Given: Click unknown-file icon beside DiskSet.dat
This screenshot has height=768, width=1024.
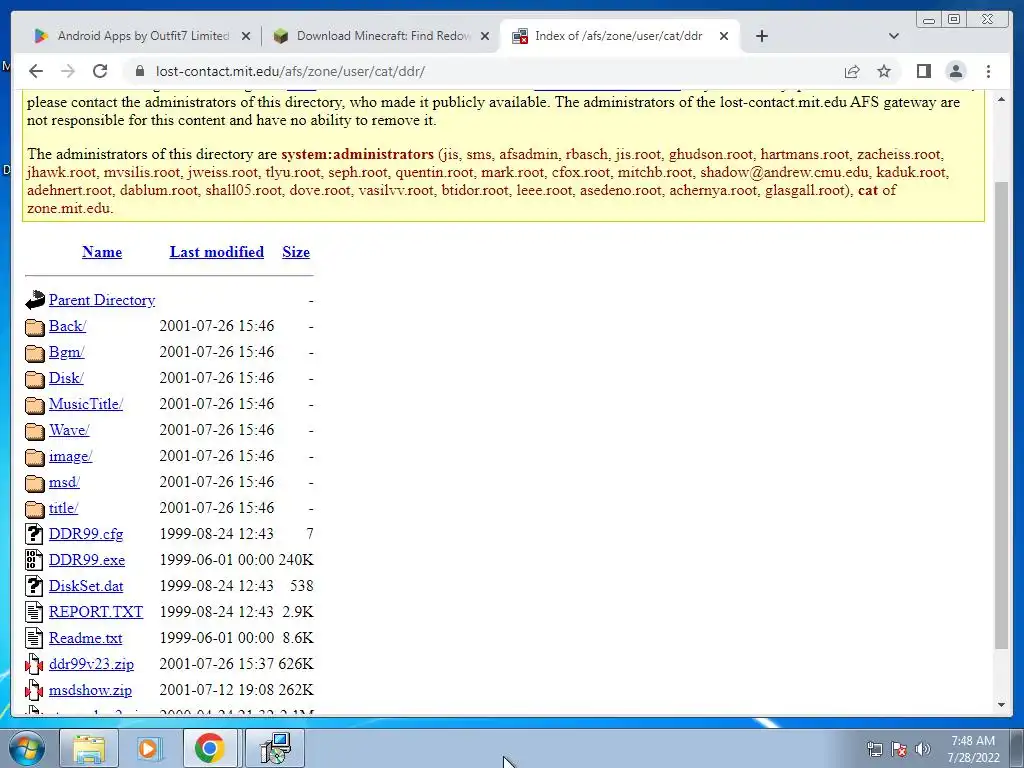Looking at the screenshot, I should (x=34, y=586).
